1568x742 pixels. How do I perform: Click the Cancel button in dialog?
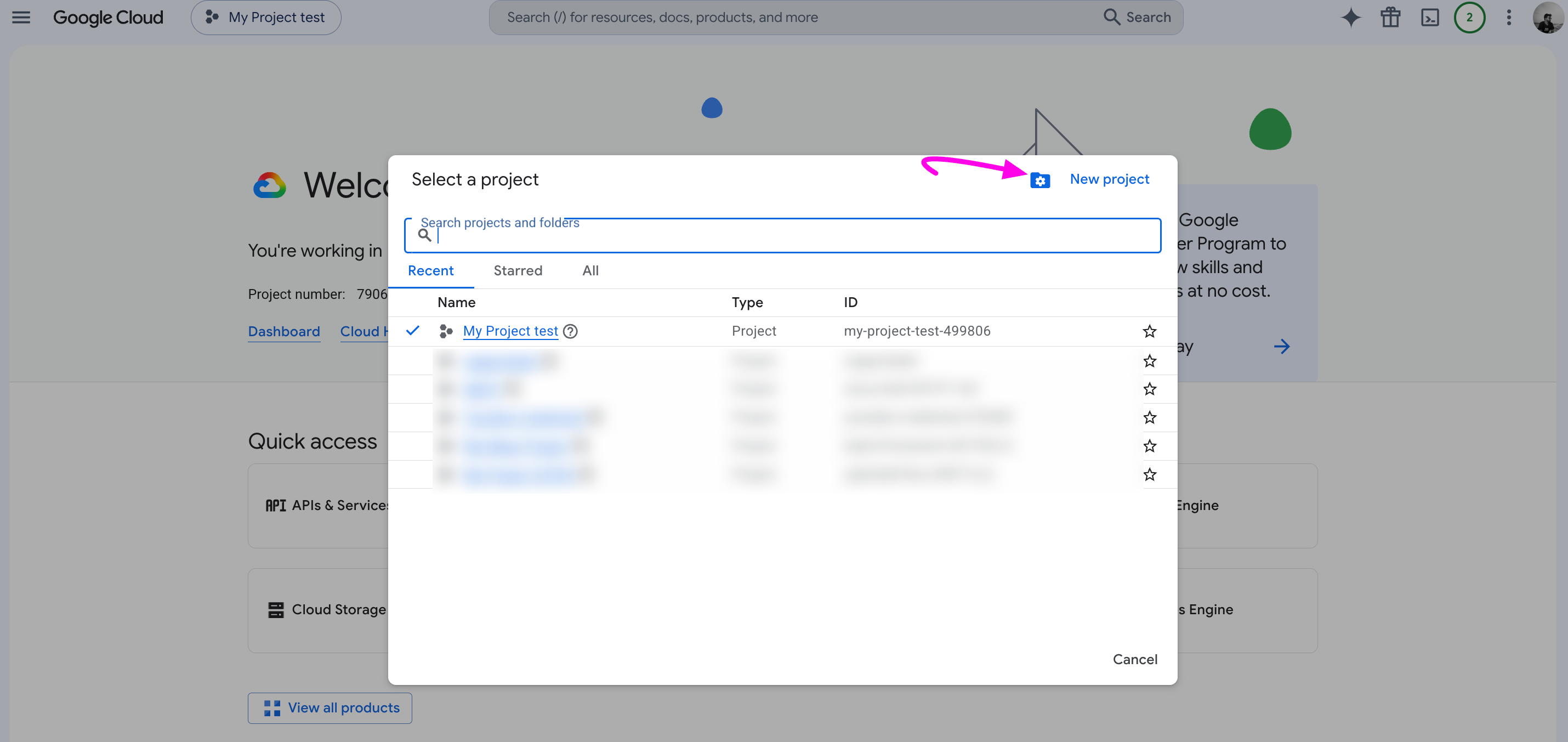[x=1135, y=659]
